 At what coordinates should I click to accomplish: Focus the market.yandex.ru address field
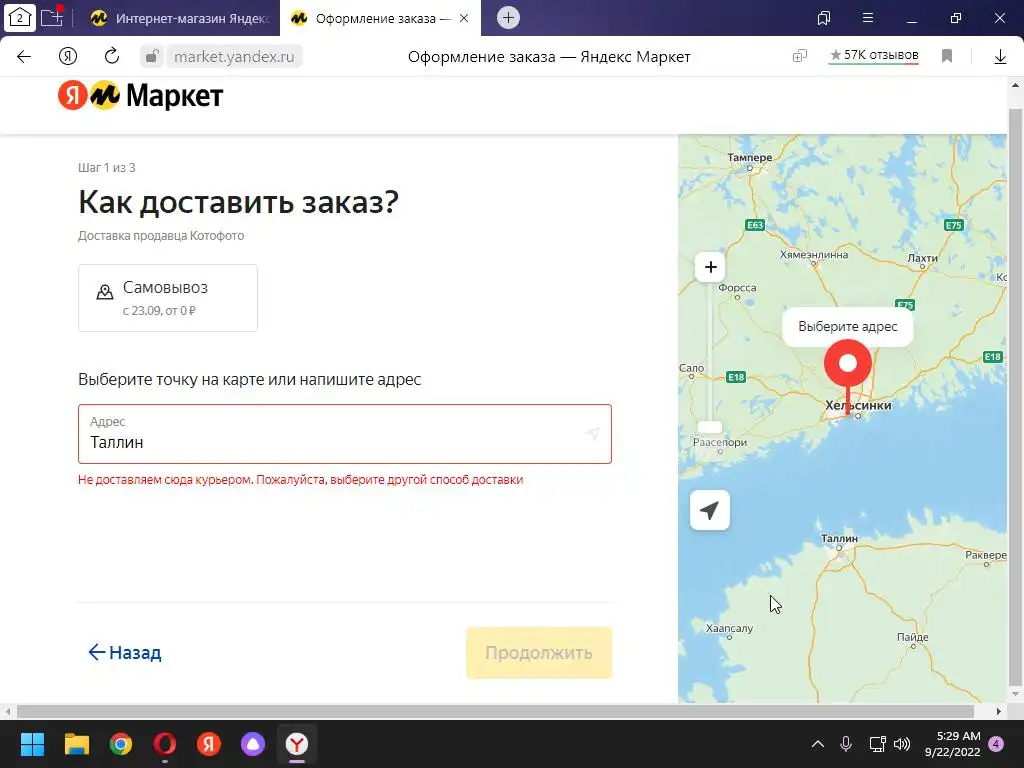pos(234,57)
